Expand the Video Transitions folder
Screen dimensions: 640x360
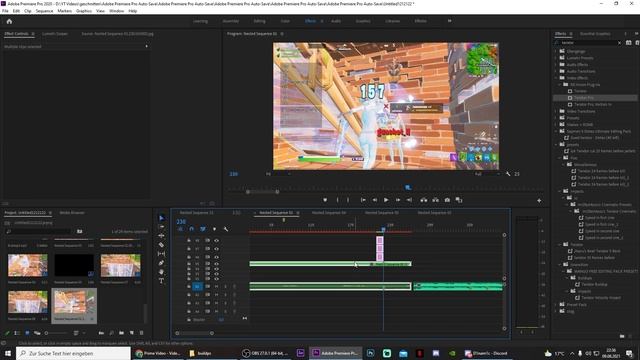point(556,111)
